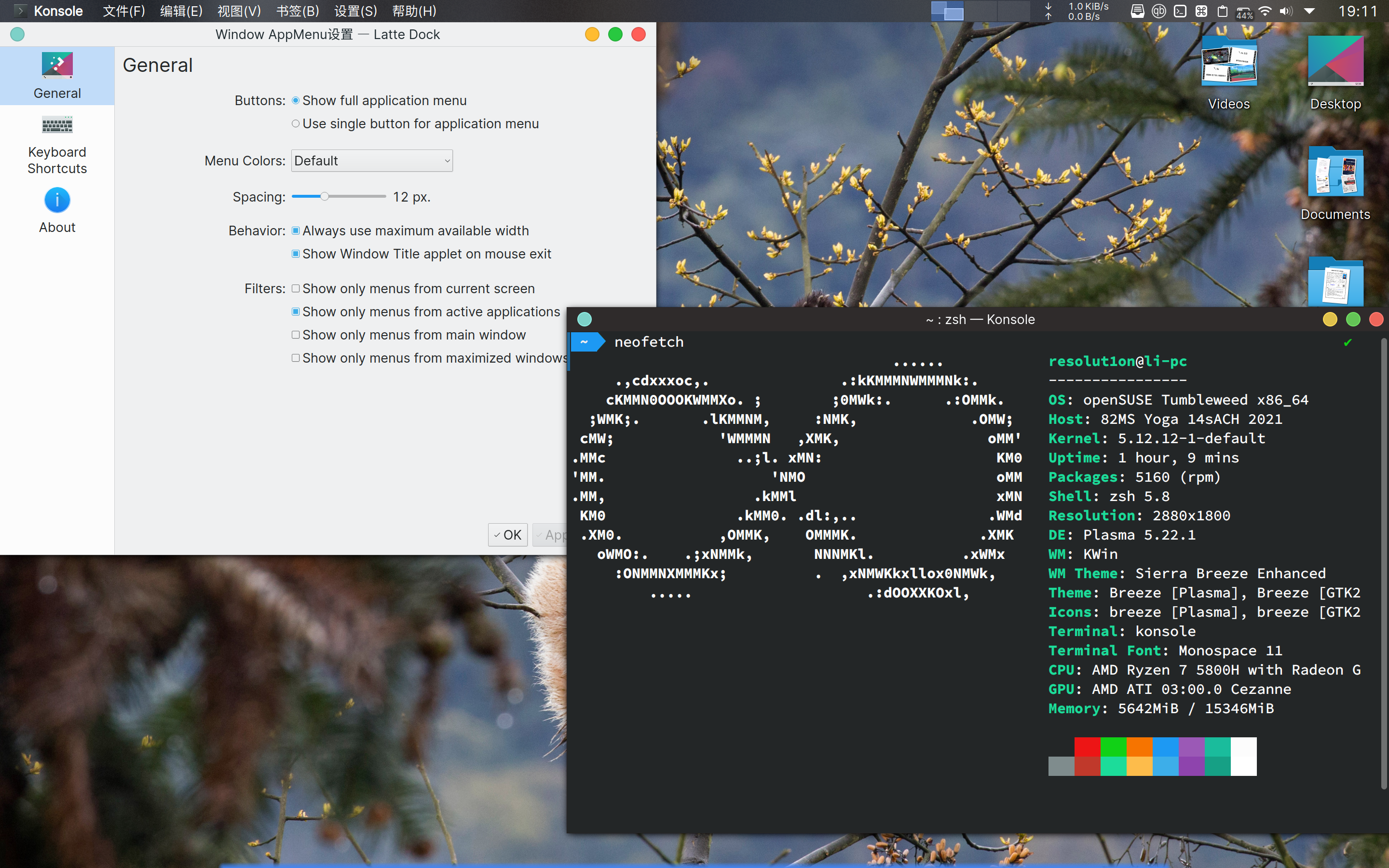Click the terminal tray icon
The height and width of the screenshot is (868, 1389).
[x=1180, y=11]
